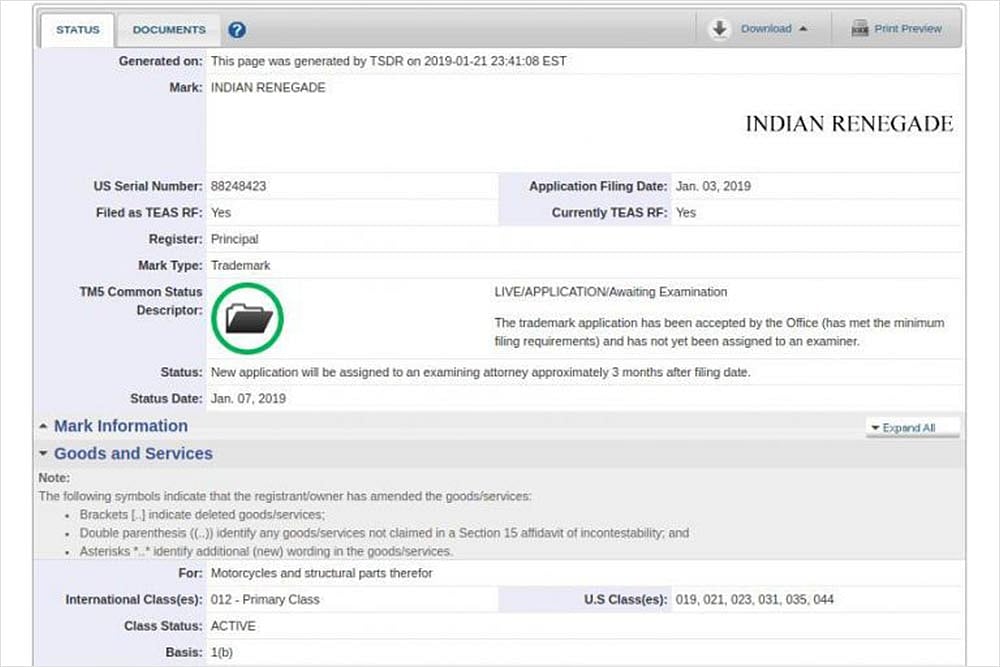Click the Status Date Jan. 07, 2019

pos(248,399)
